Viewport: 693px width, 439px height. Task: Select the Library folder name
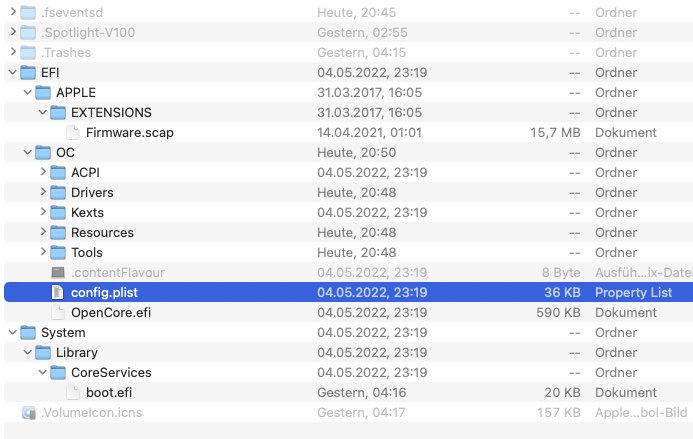[x=77, y=352]
